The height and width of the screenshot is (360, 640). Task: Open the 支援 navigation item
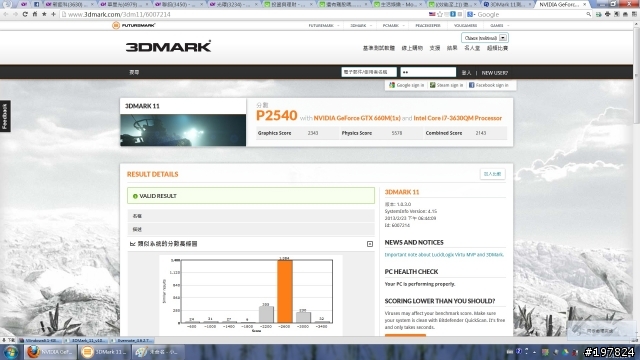click(x=435, y=48)
